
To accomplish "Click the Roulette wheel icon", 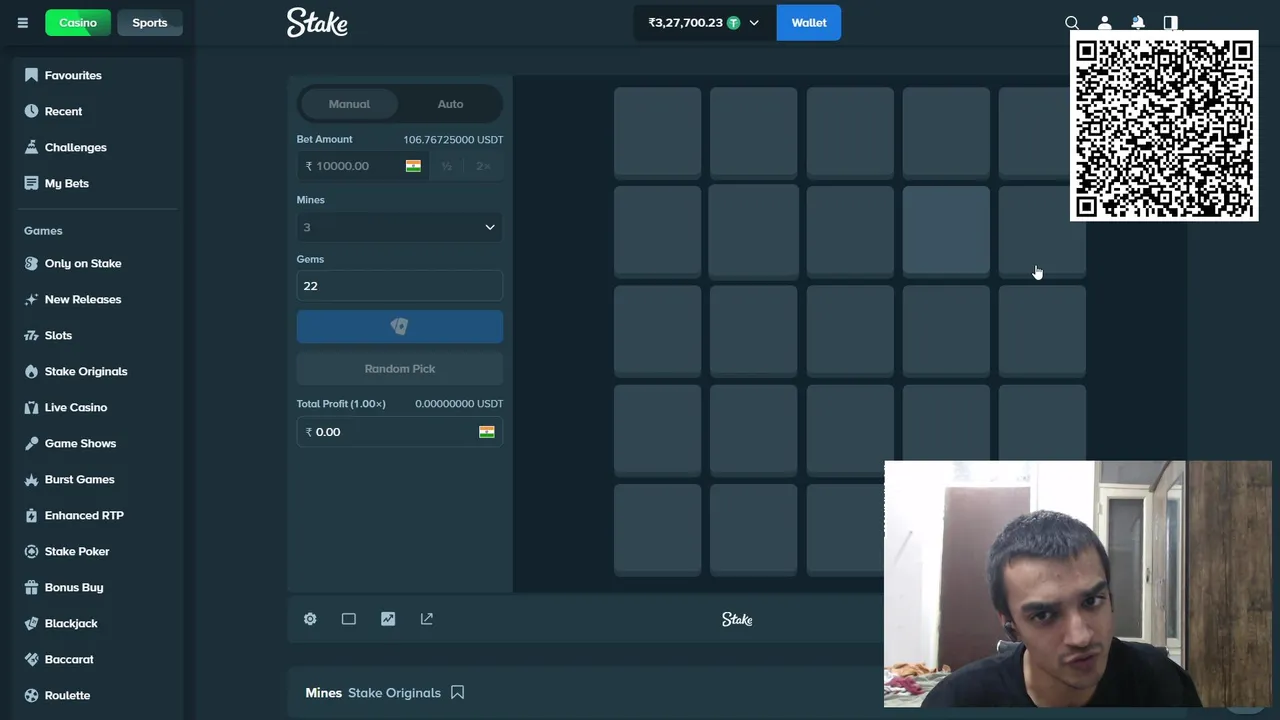I will point(31,695).
